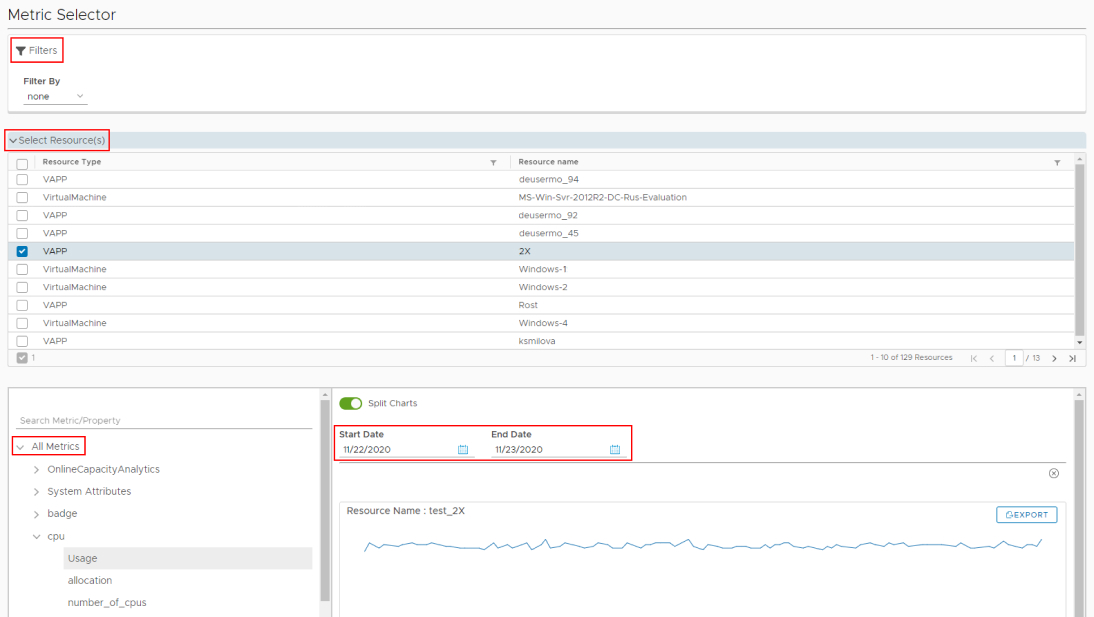Expand the OnlineCapacityAnalytics metric group
The width and height of the screenshot is (1094, 617).
[37, 469]
